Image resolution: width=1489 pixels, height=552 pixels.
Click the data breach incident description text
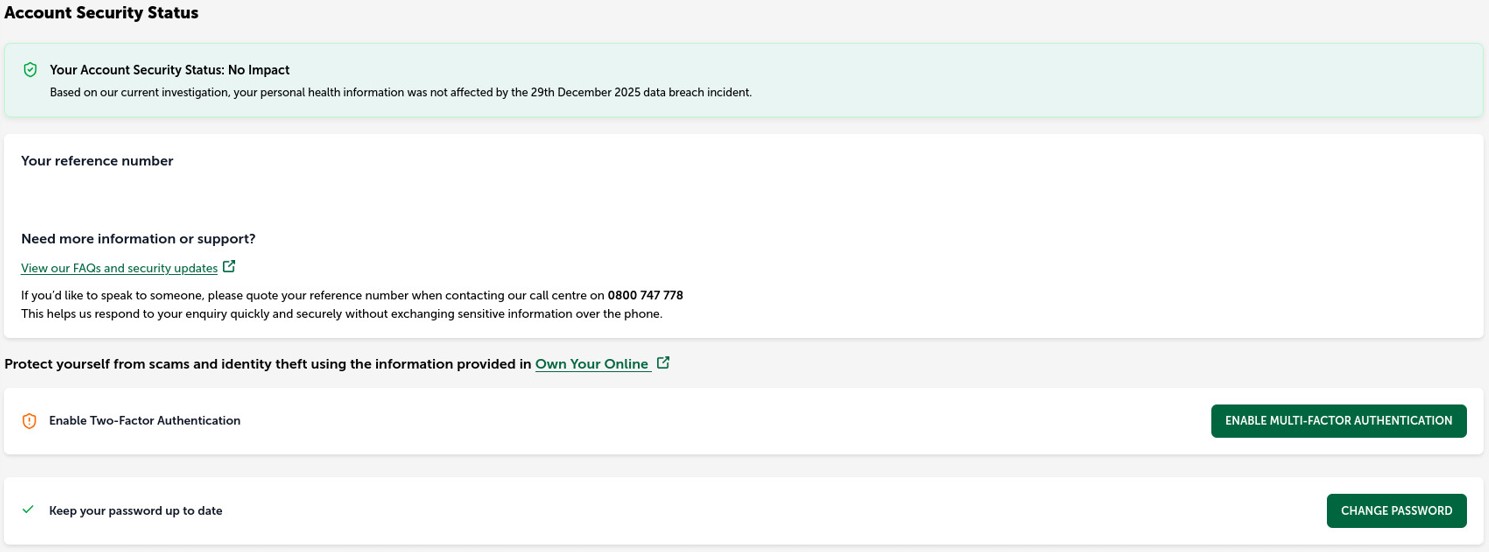pos(400,92)
